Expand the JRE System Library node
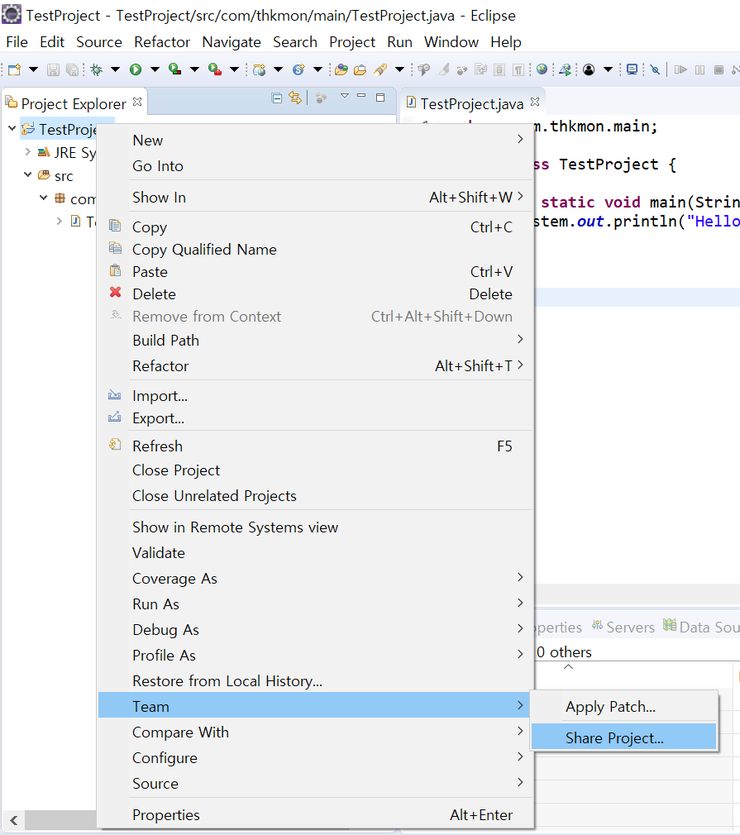 pyautogui.click(x=28, y=153)
